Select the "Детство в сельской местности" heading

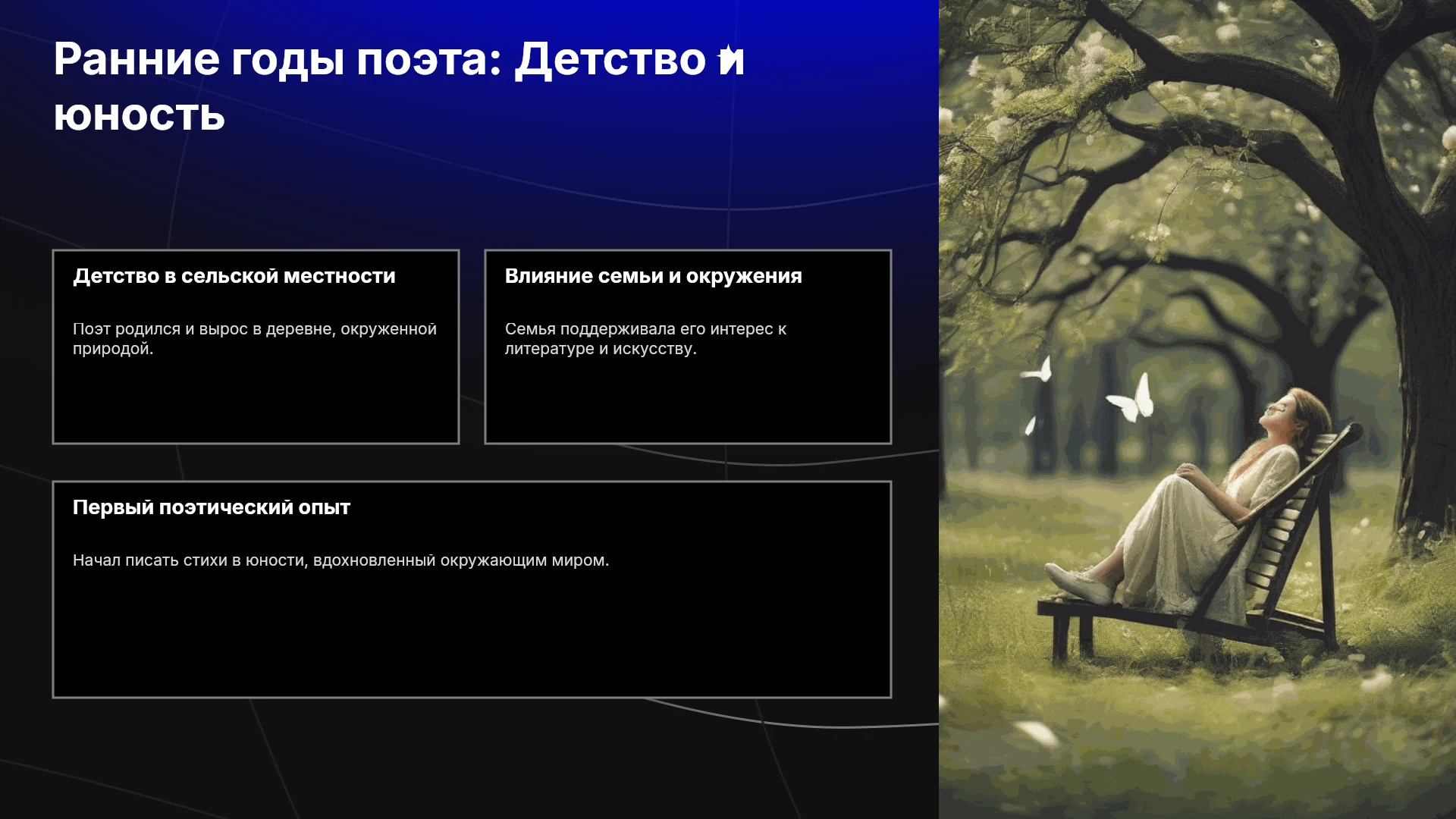coord(234,276)
